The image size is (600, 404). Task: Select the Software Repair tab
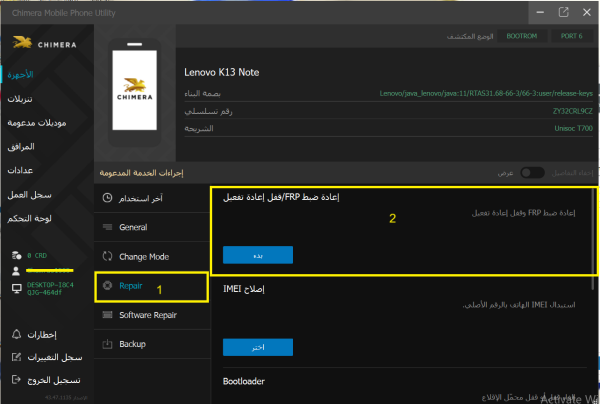tap(152, 315)
